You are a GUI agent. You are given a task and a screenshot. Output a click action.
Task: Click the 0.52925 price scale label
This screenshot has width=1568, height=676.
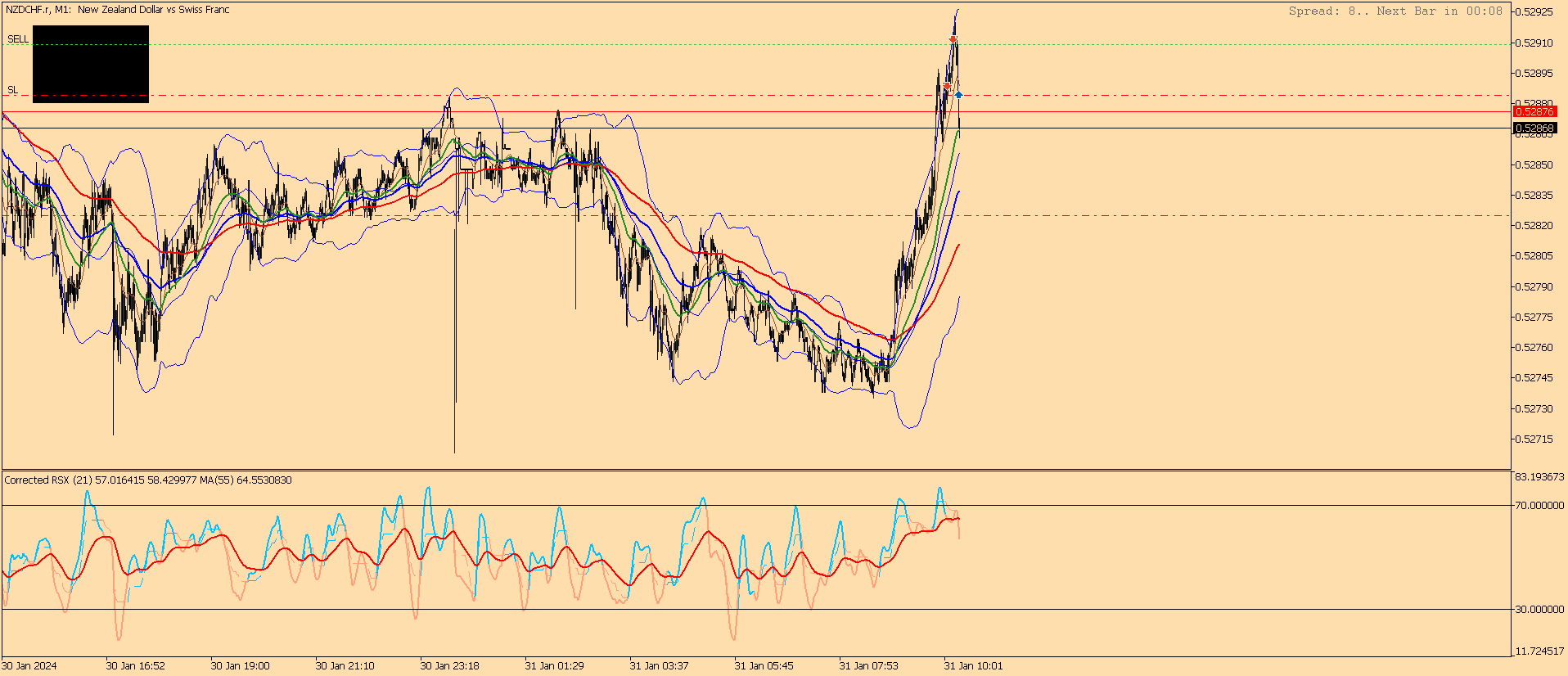[x=1534, y=12]
